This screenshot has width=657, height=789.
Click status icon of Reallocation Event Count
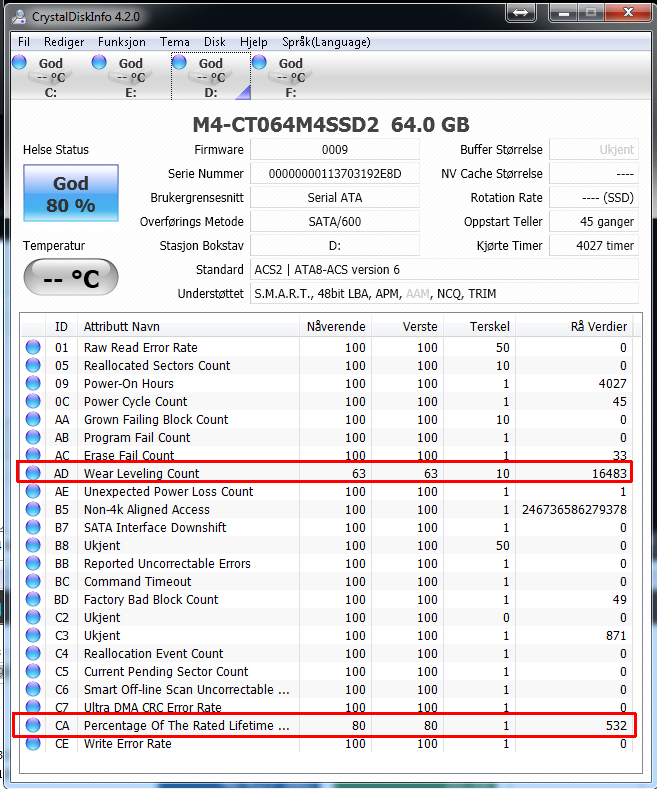pos(33,653)
